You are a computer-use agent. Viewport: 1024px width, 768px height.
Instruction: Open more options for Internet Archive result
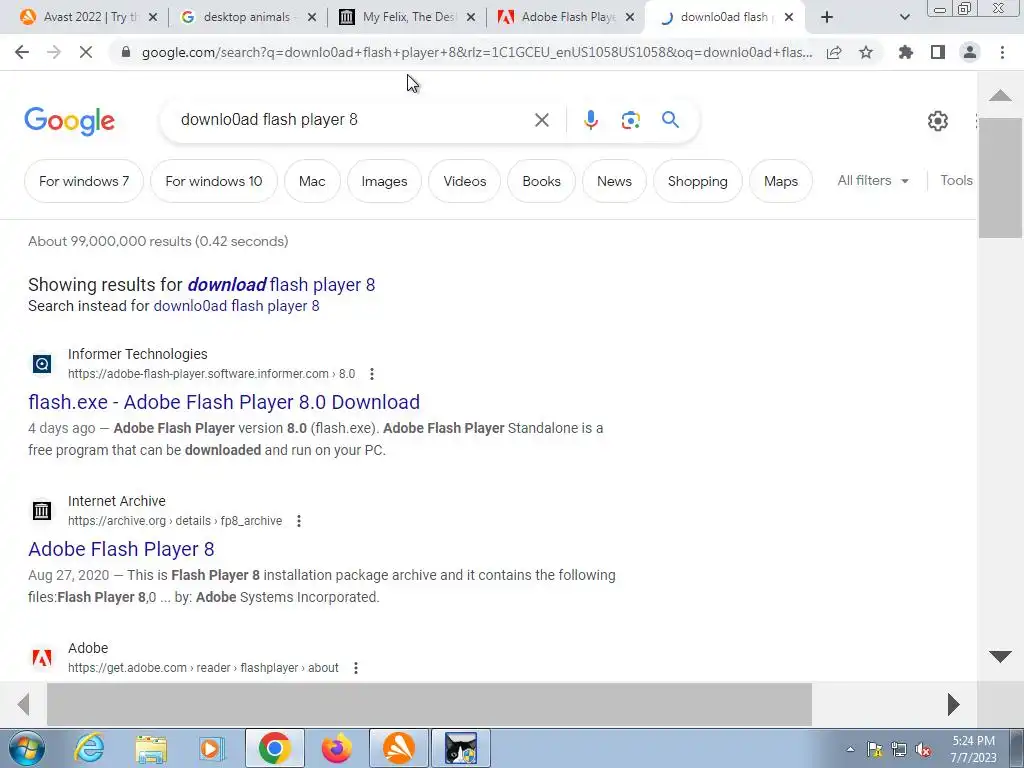pos(298,521)
